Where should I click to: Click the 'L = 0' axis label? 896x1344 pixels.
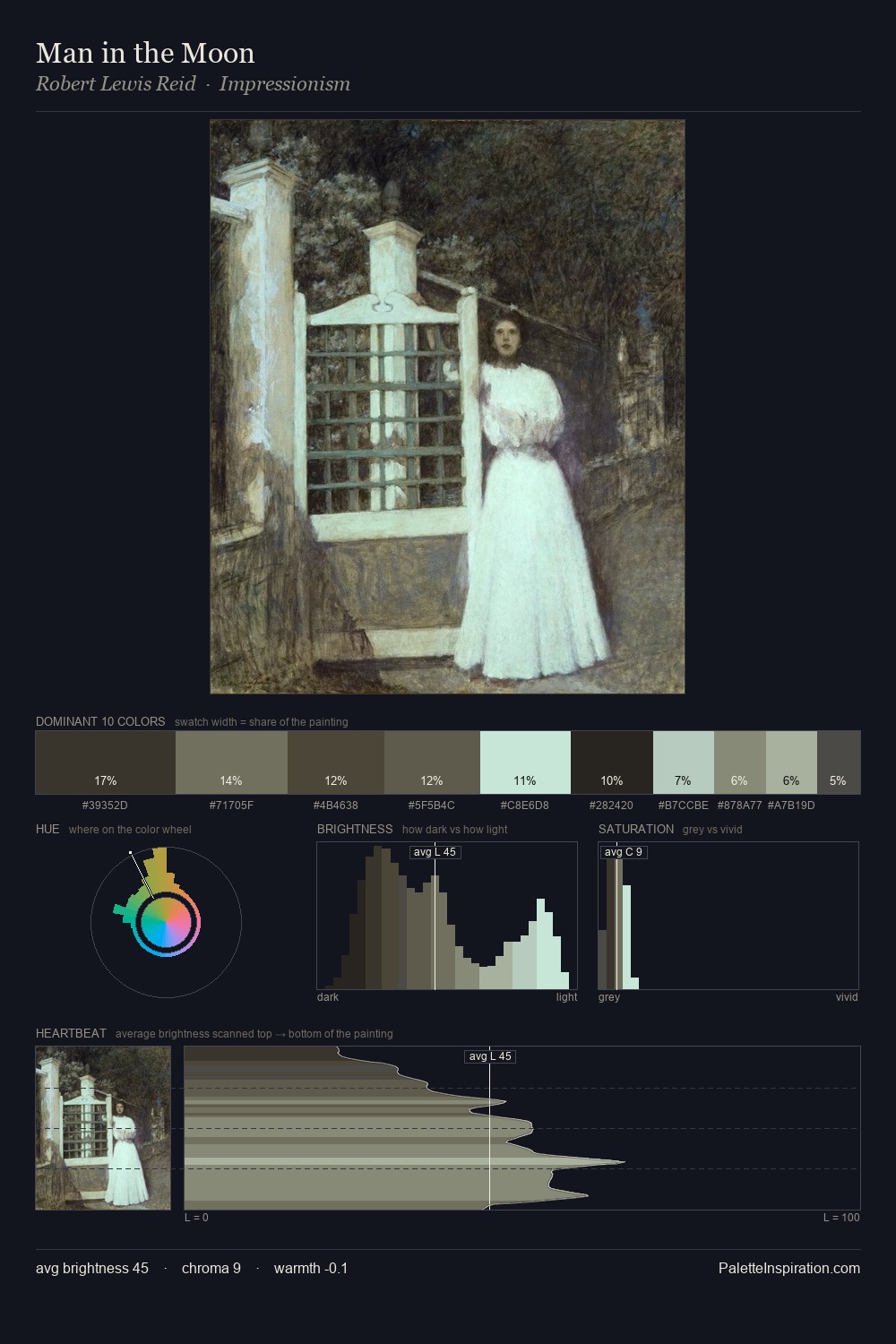point(196,1218)
